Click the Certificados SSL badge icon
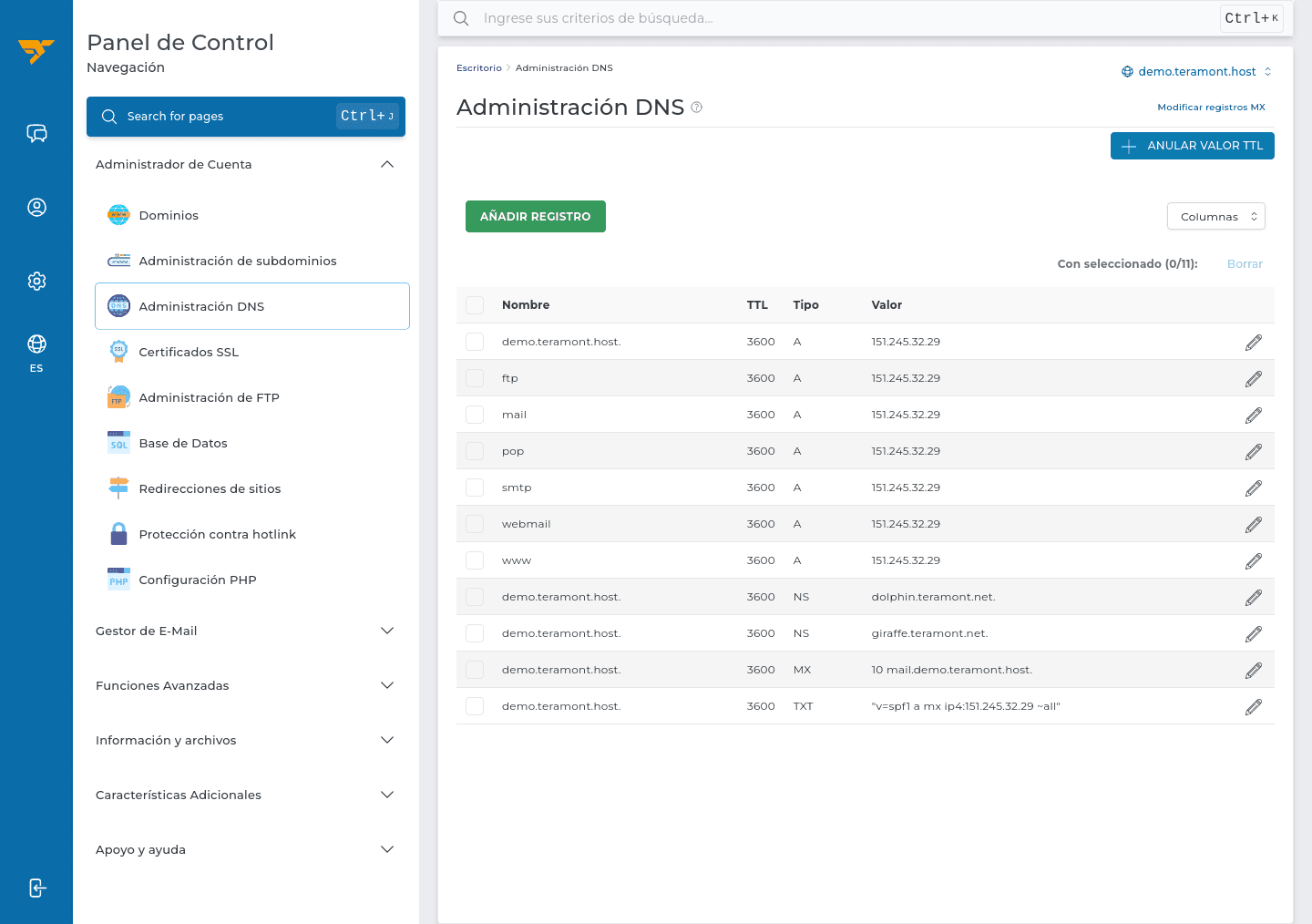 [x=118, y=352]
